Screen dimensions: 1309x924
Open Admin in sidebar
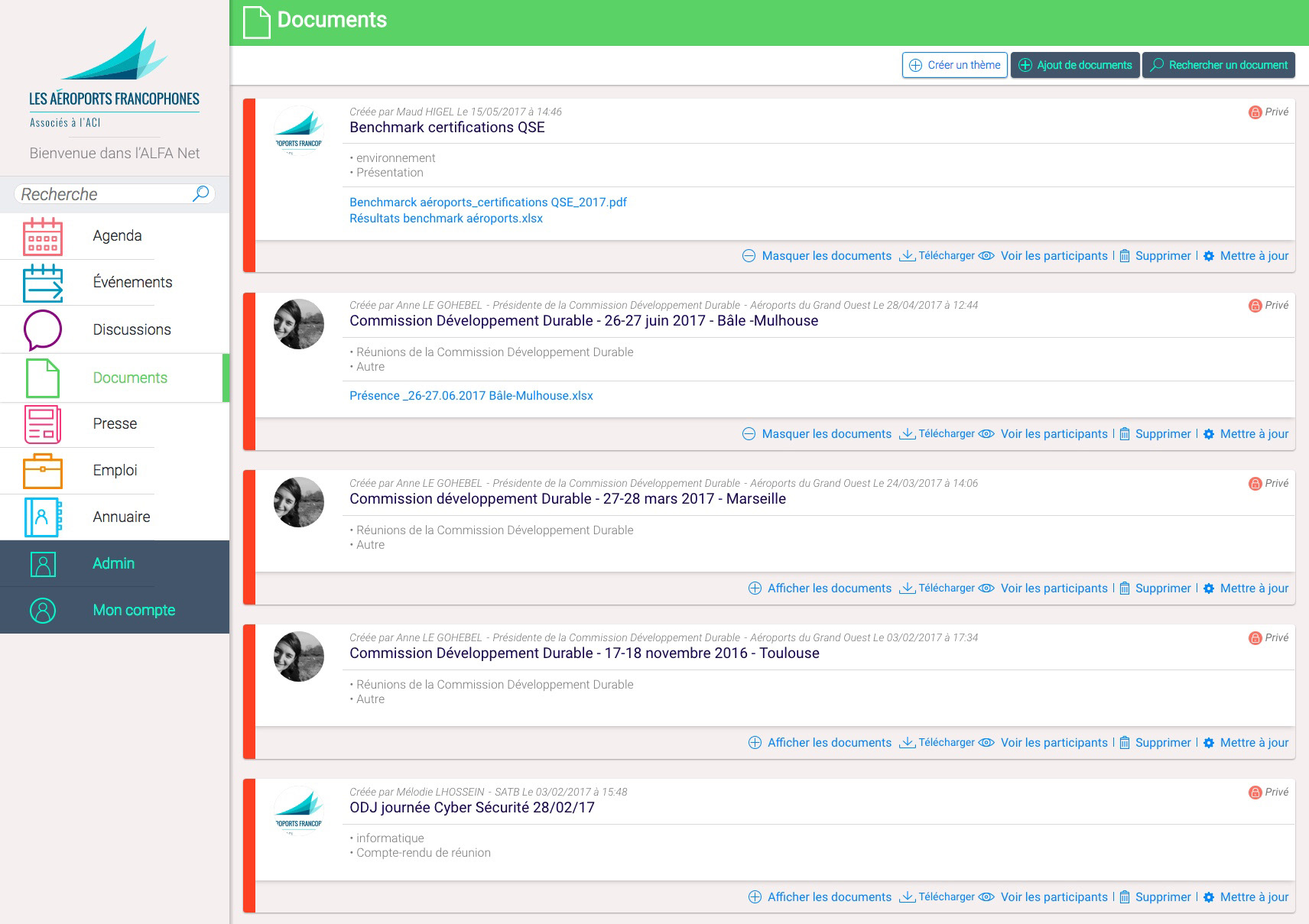[x=115, y=564]
